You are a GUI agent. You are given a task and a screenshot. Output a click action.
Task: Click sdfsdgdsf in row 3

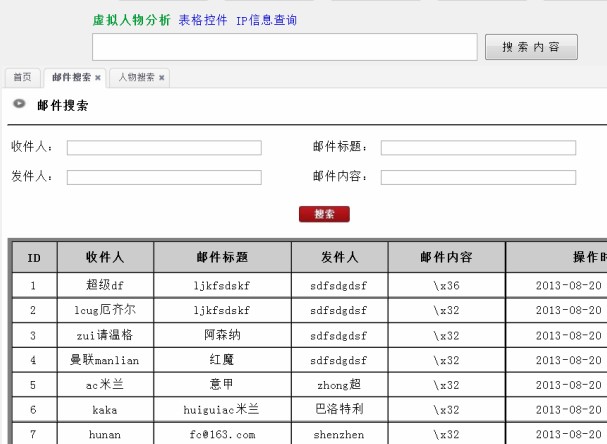[339, 336]
